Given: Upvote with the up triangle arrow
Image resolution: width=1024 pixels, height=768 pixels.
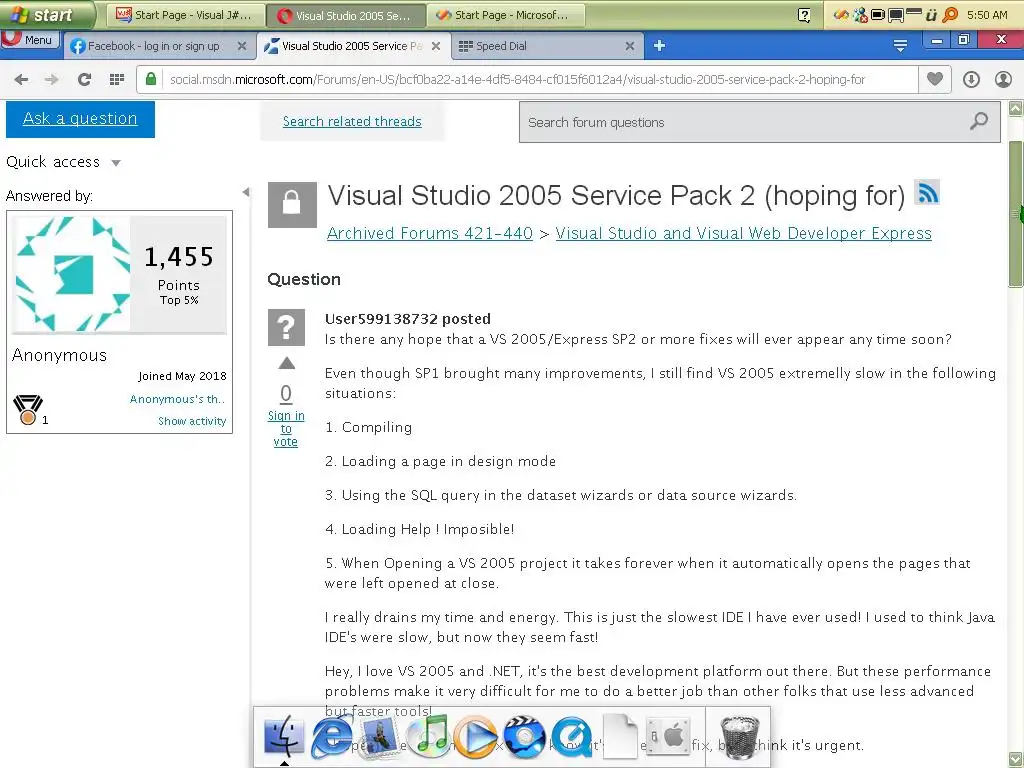Looking at the screenshot, I should [x=287, y=364].
